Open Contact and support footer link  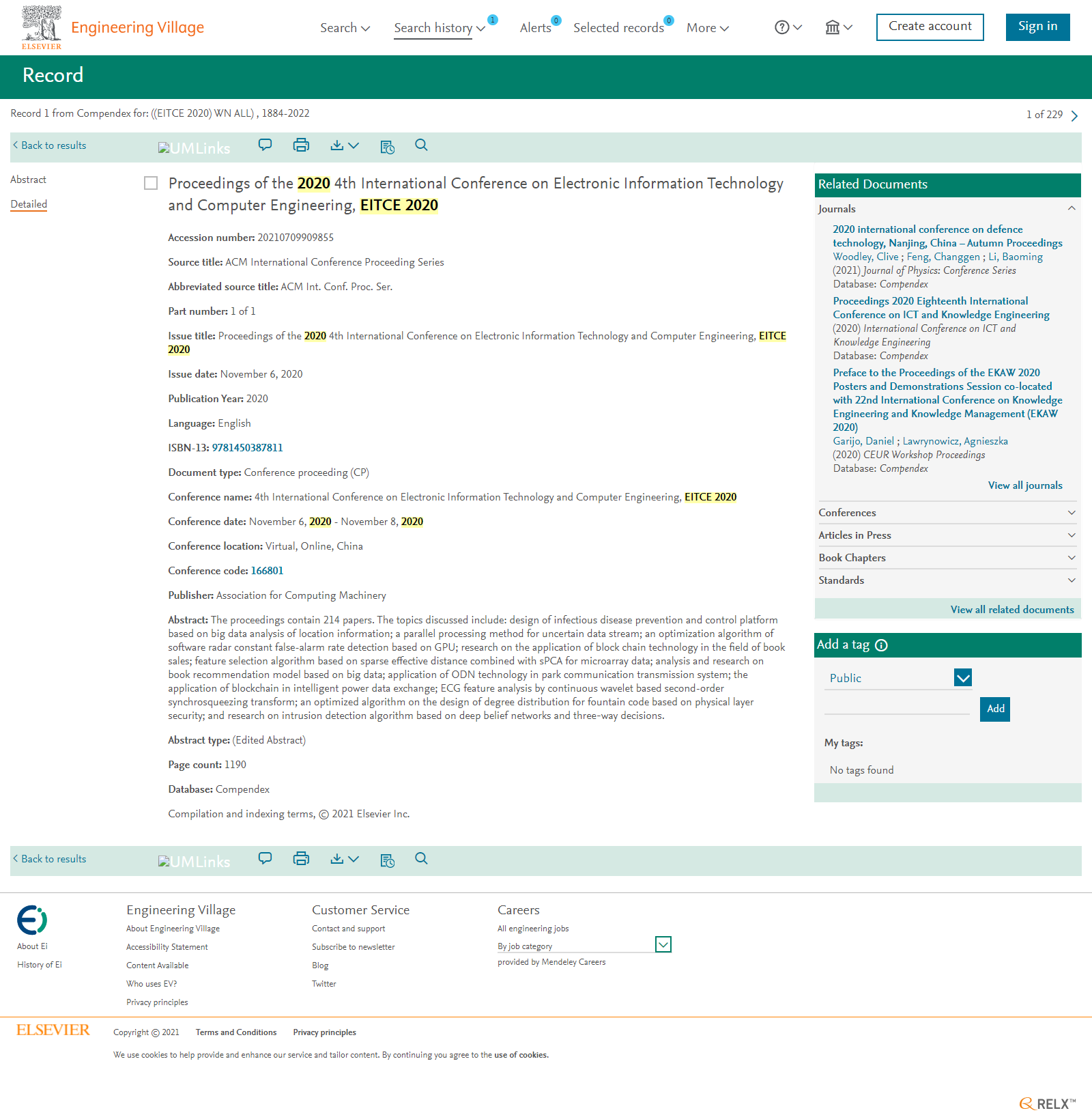pos(348,929)
